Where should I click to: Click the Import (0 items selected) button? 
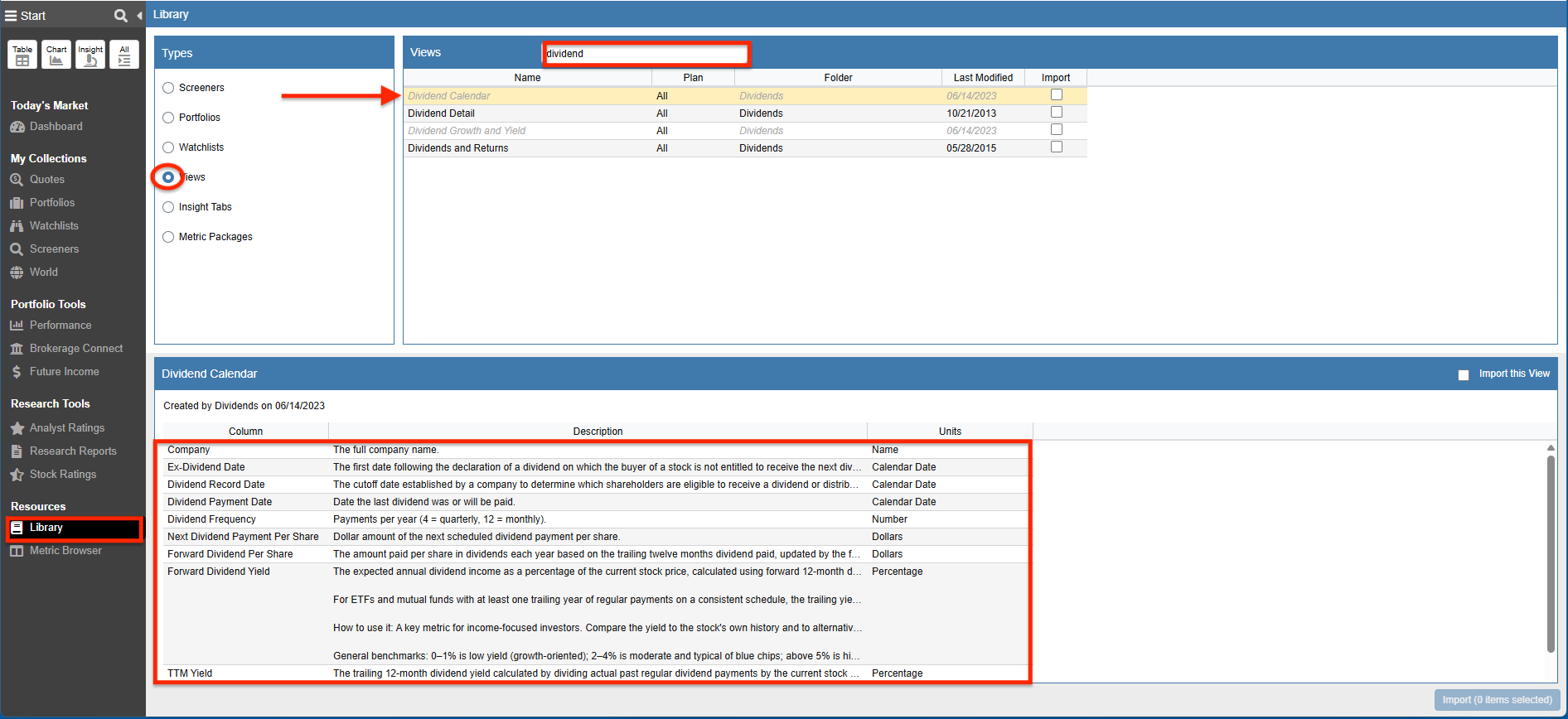(x=1497, y=700)
